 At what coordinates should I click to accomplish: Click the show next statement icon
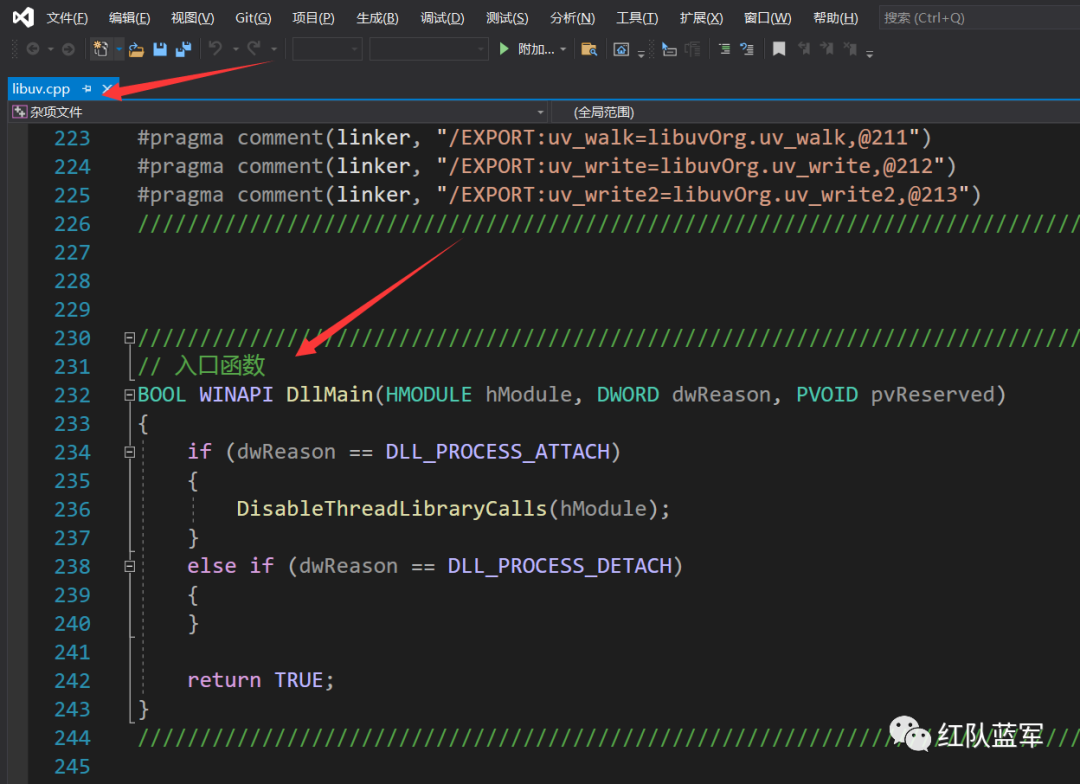pyautogui.click(x=669, y=49)
